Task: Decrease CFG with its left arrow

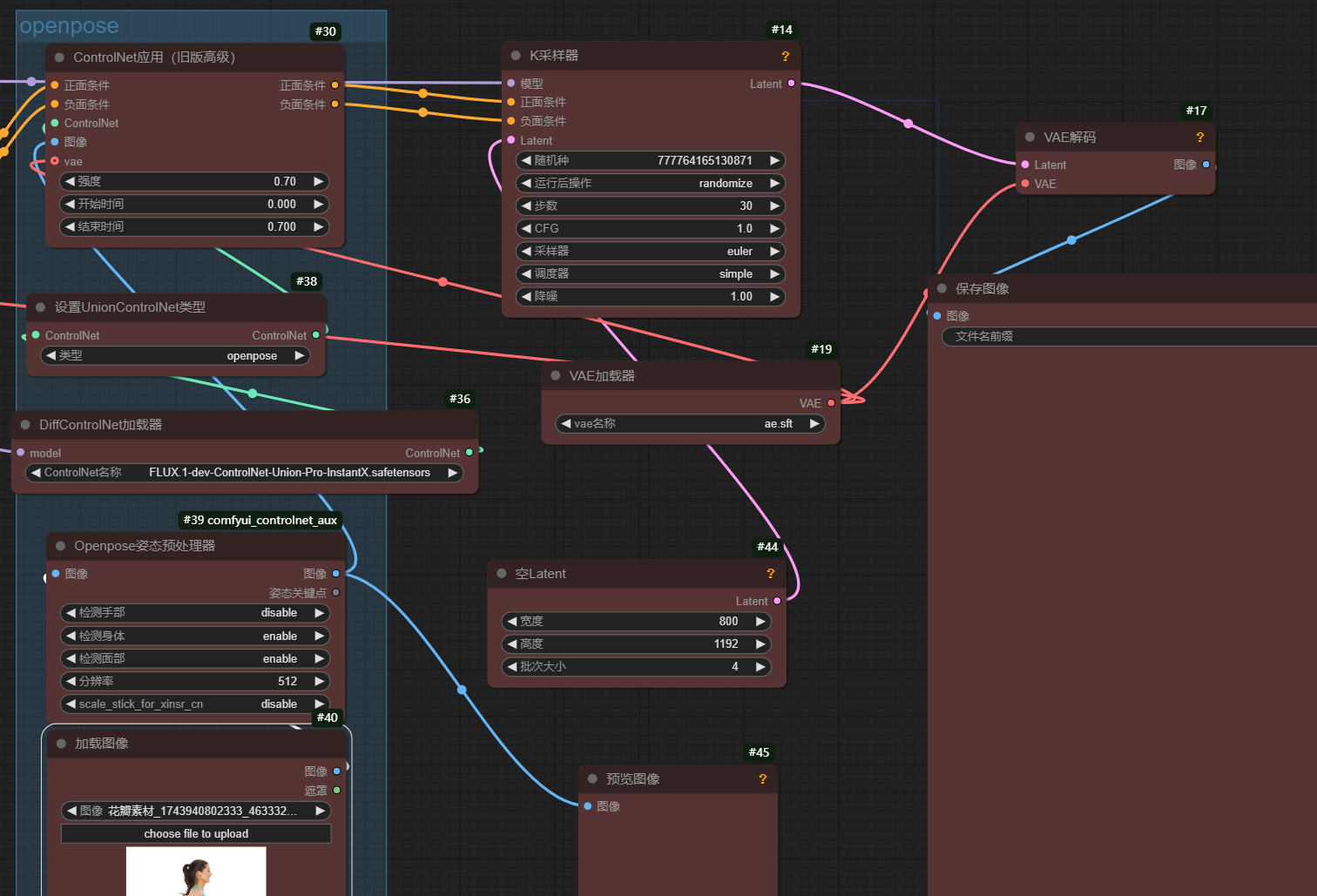Action: pyautogui.click(x=526, y=228)
